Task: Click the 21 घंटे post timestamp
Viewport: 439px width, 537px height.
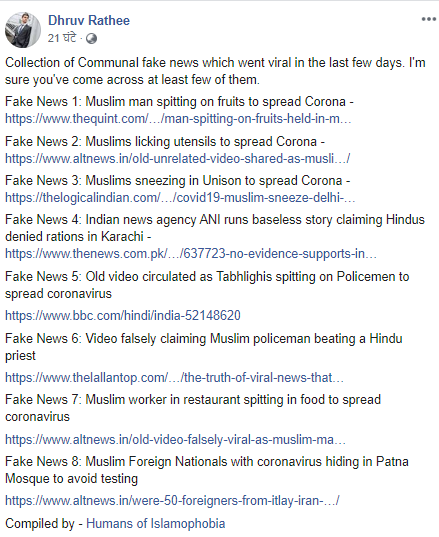Action: pos(62,38)
